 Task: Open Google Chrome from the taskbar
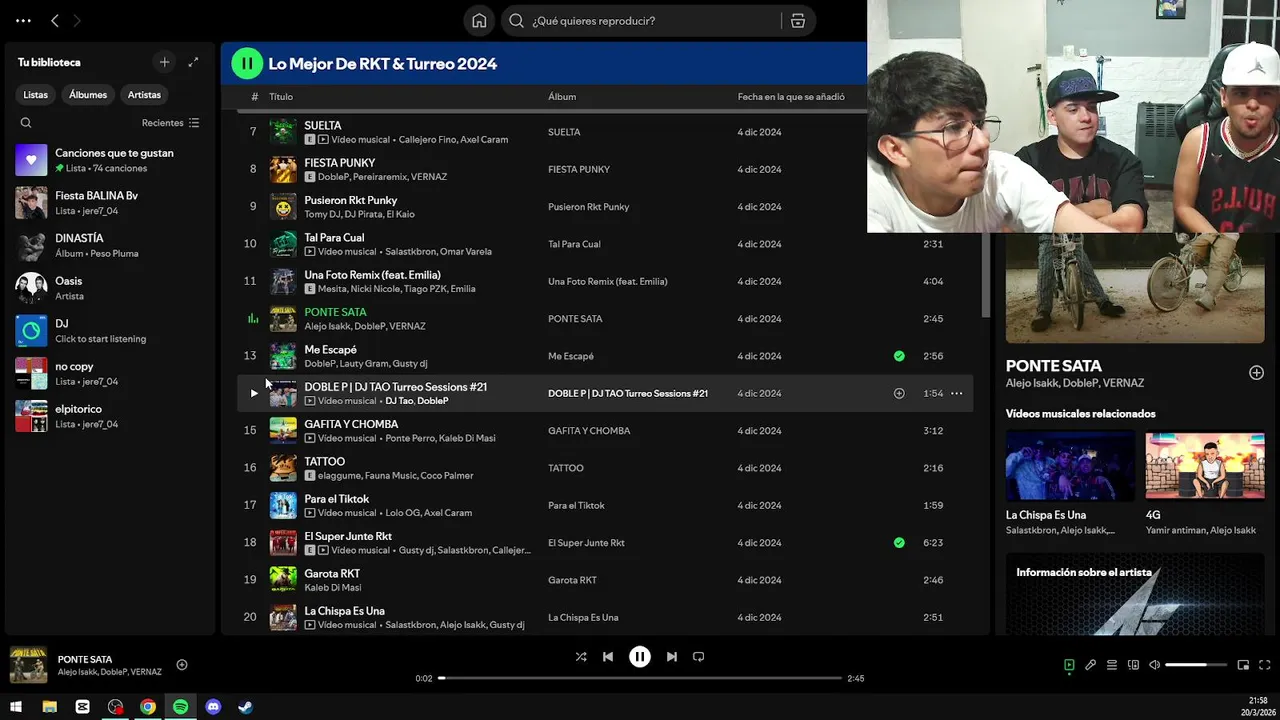pos(148,707)
